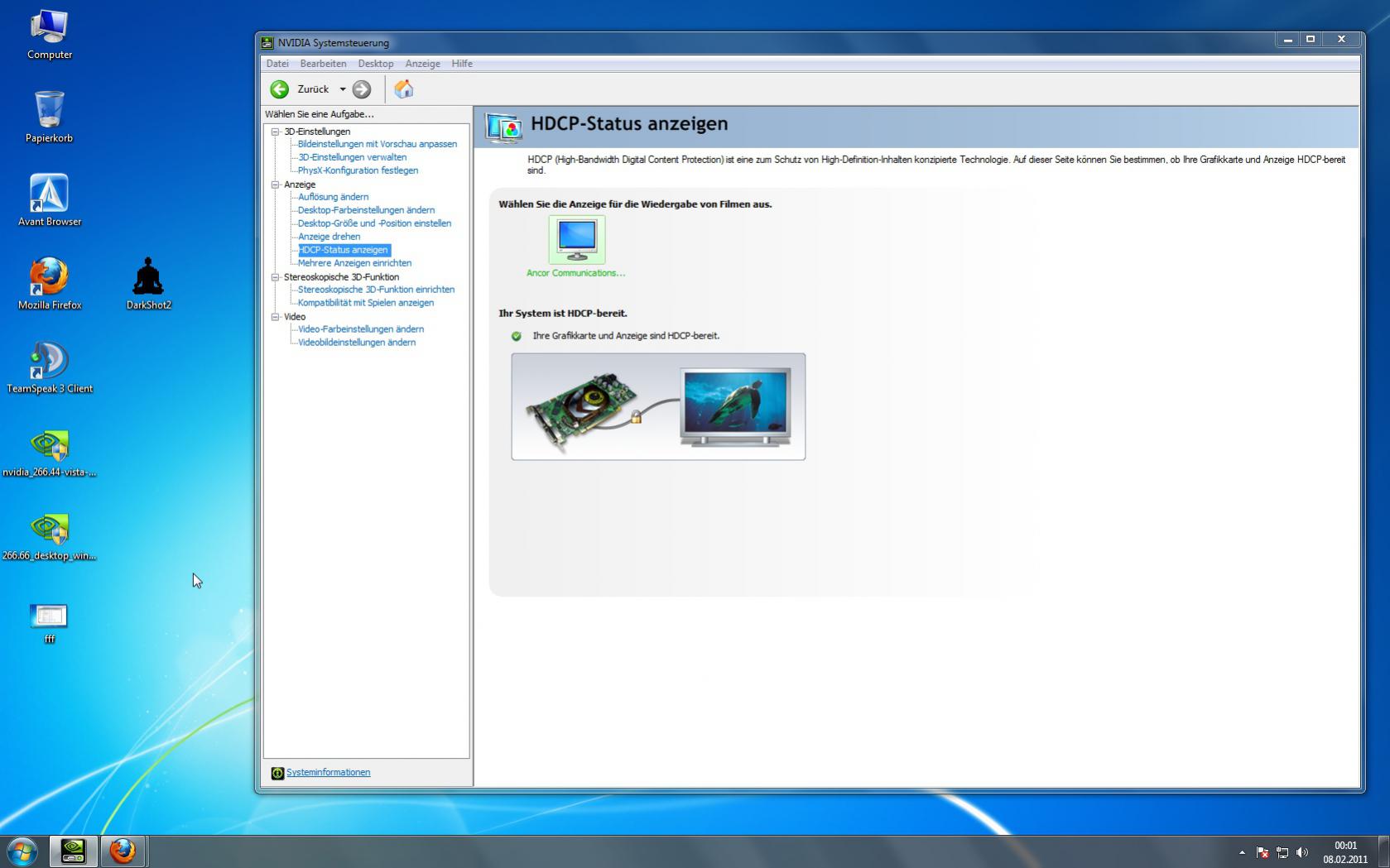
Task: Click the Show Desktop strip on the taskbar
Action: tap(1384, 851)
